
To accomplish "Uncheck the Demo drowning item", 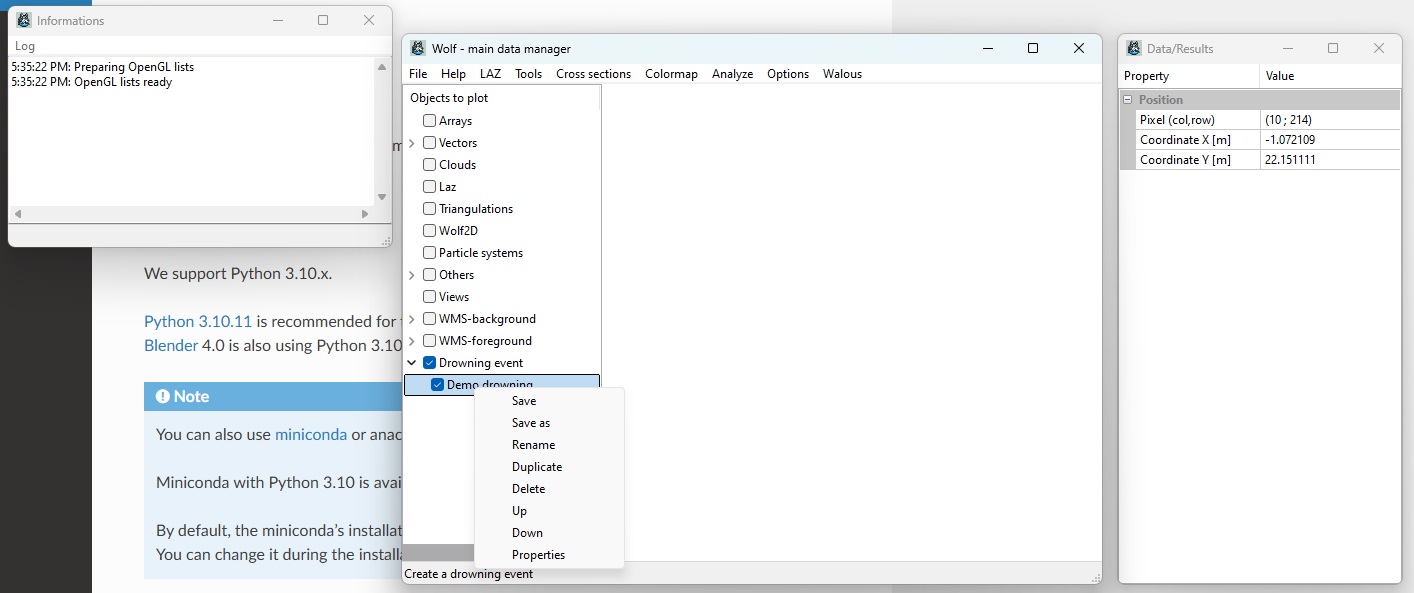I will 437,385.
